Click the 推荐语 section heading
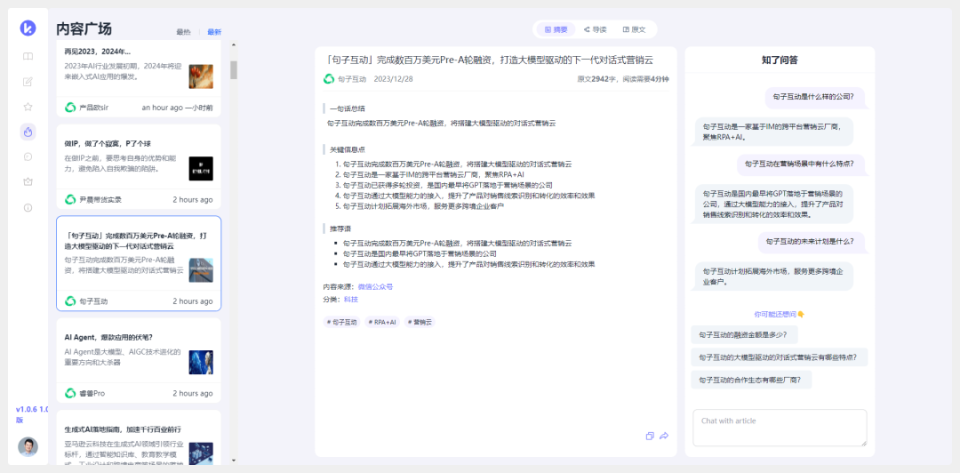The width and height of the screenshot is (960, 473). [x=340, y=228]
